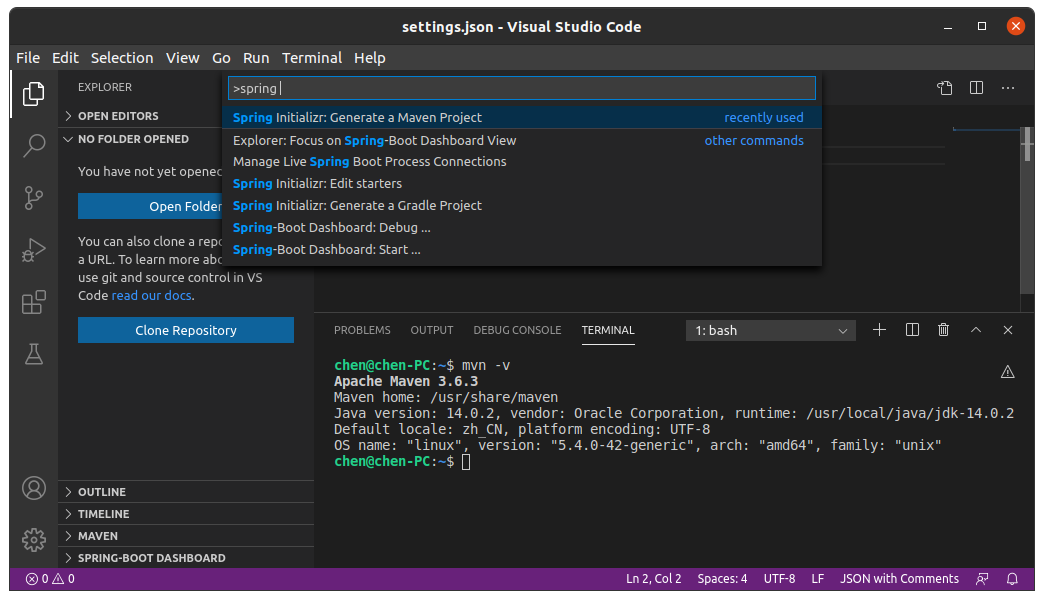Click the Clone Repository button

pyautogui.click(x=186, y=330)
